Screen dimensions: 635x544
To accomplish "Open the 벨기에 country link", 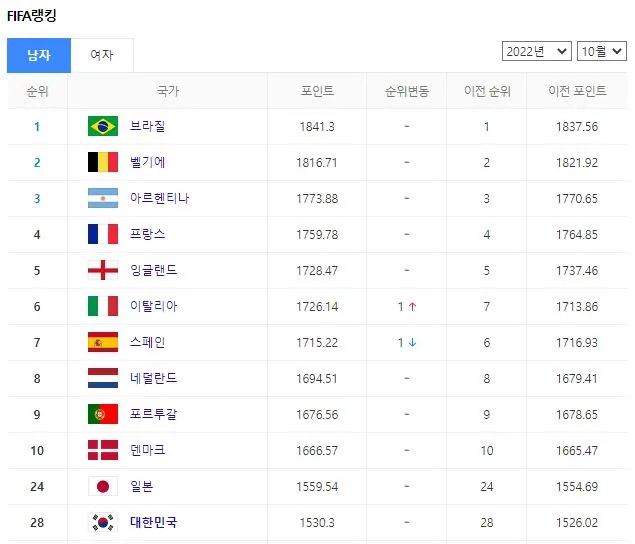I will pyautogui.click(x=147, y=162).
